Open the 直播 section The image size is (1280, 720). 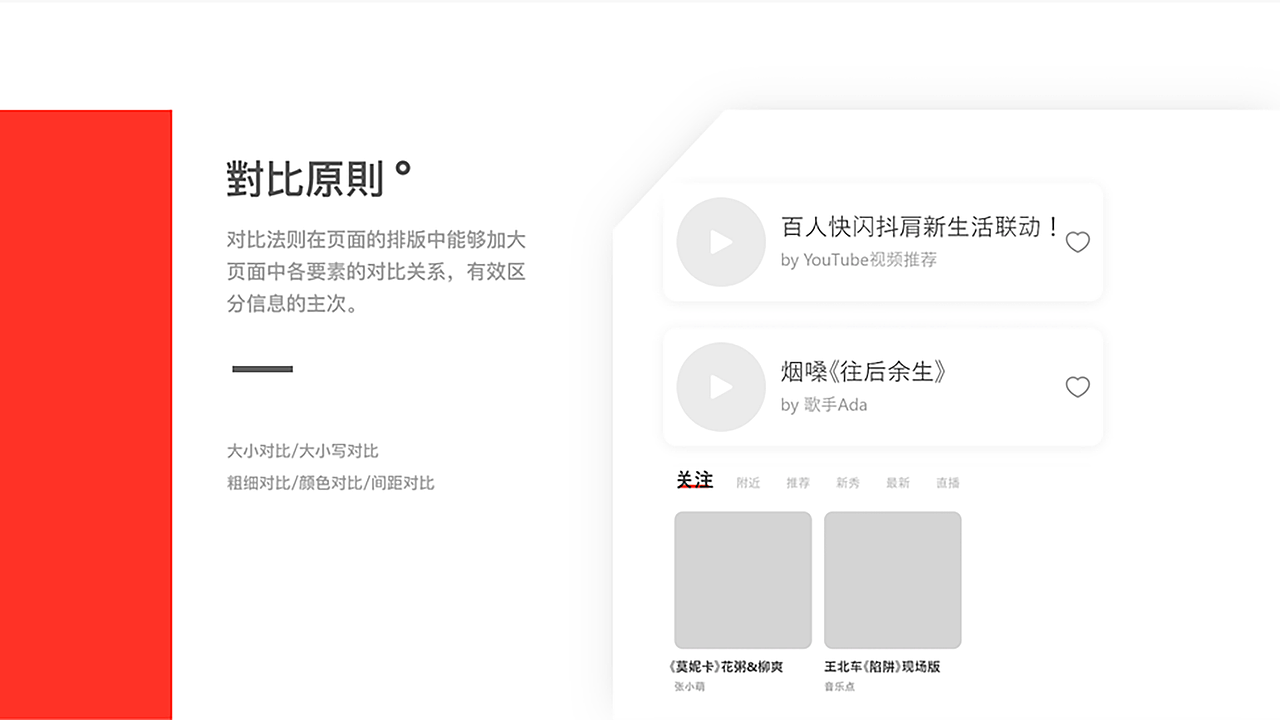tap(947, 483)
